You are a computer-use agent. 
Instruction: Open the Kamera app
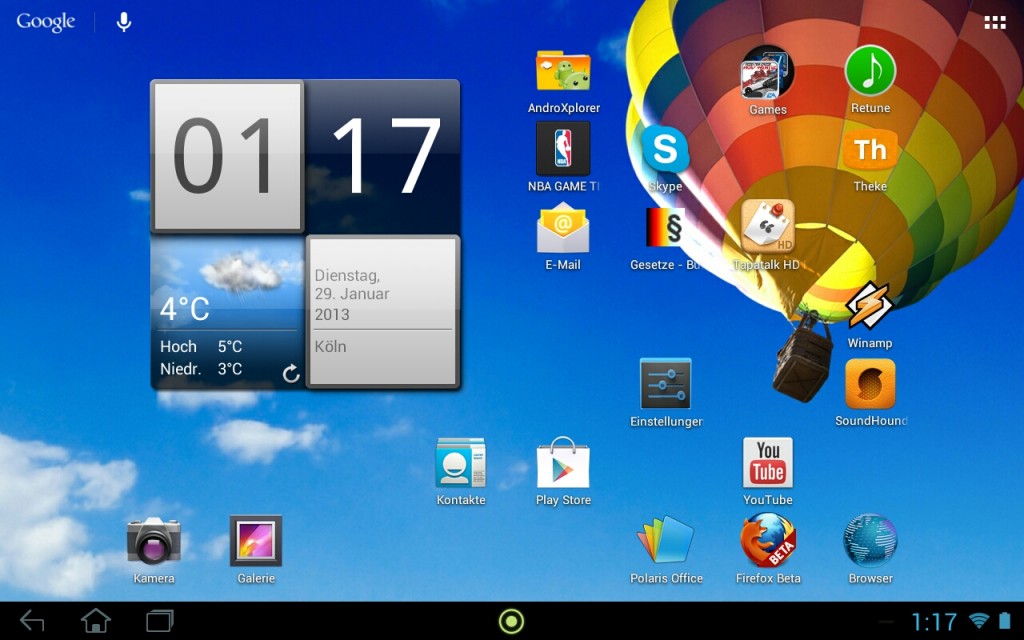click(153, 541)
